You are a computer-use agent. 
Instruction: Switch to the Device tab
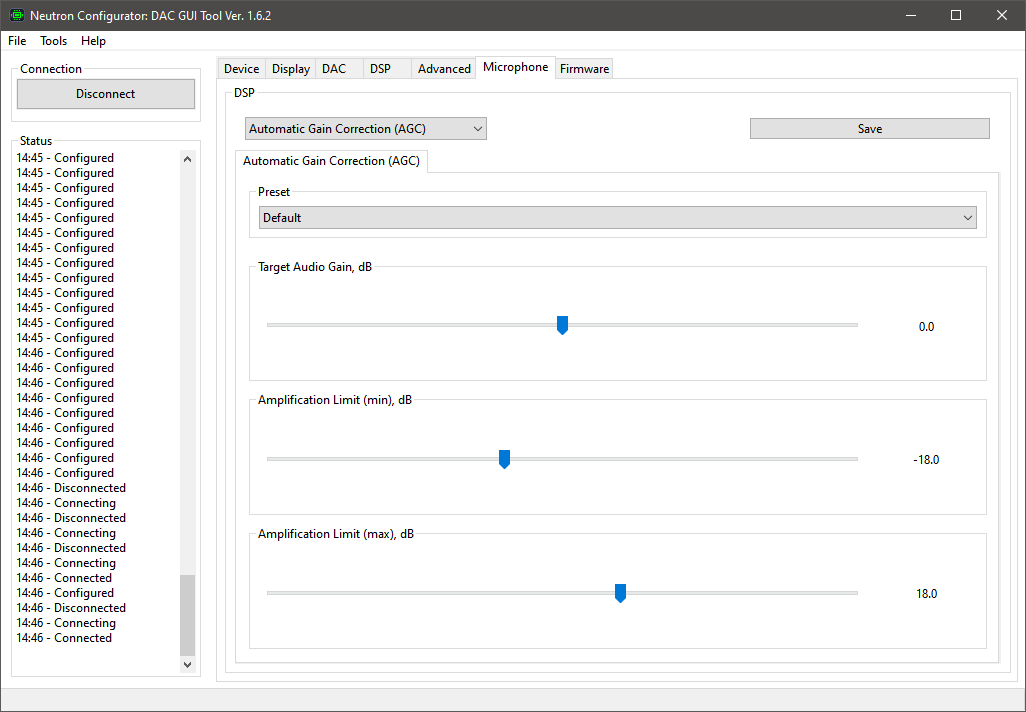[241, 69]
